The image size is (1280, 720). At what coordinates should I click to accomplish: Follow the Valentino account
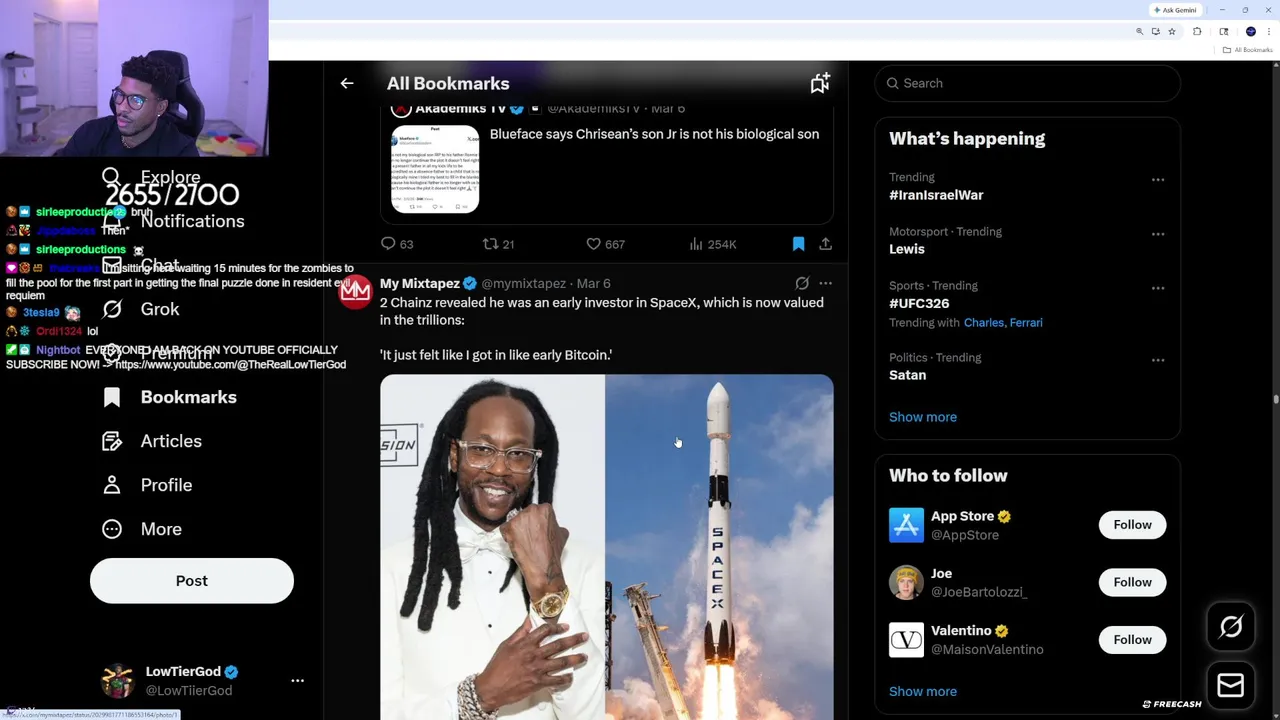click(1132, 640)
